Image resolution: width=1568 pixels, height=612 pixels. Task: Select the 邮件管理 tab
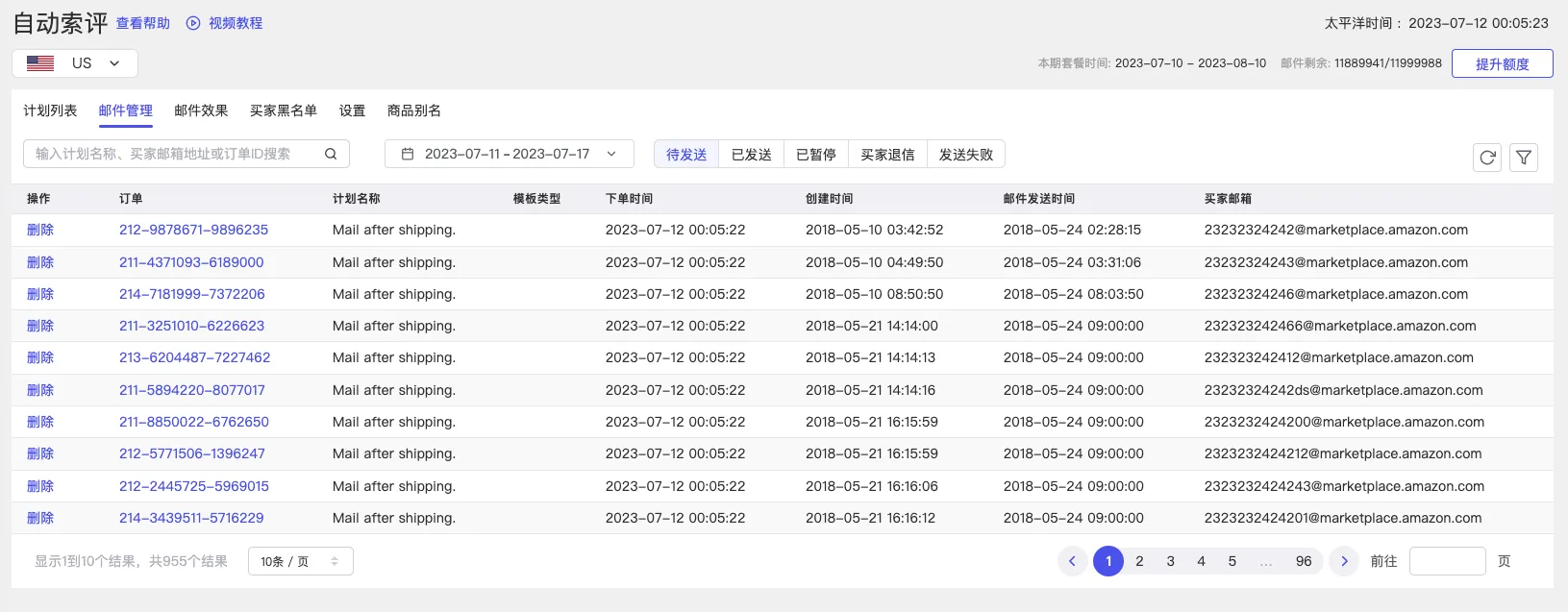[126, 110]
